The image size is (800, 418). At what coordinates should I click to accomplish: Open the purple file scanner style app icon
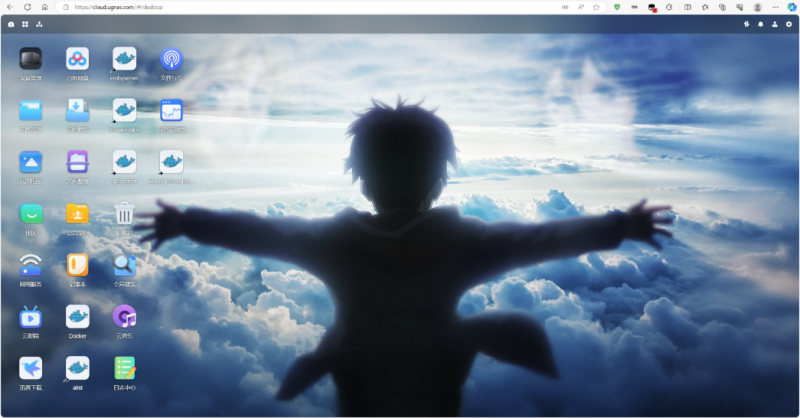[x=78, y=162]
